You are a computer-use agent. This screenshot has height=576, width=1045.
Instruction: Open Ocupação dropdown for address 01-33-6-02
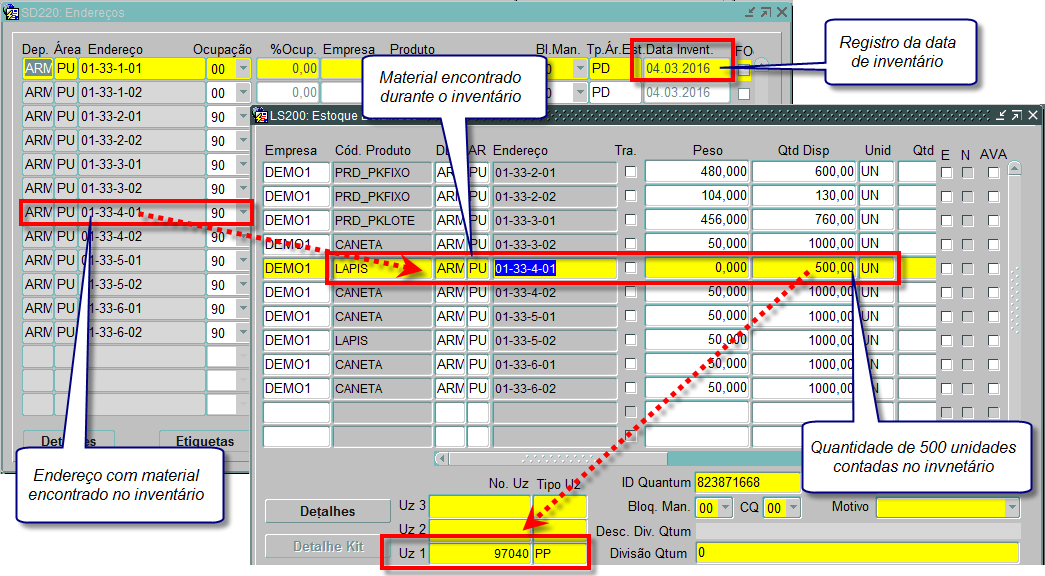tap(243, 333)
